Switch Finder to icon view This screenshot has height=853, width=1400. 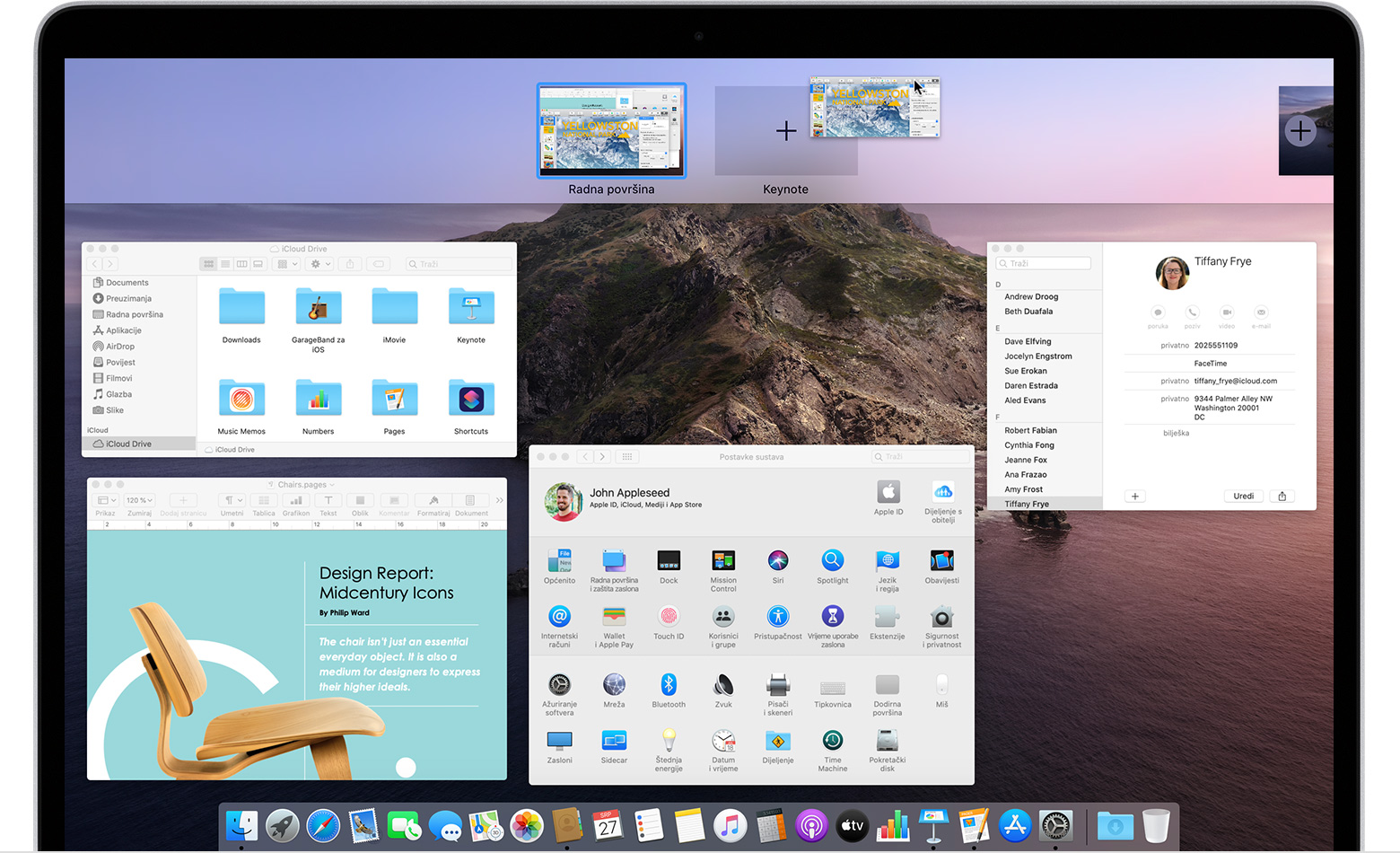point(209,264)
